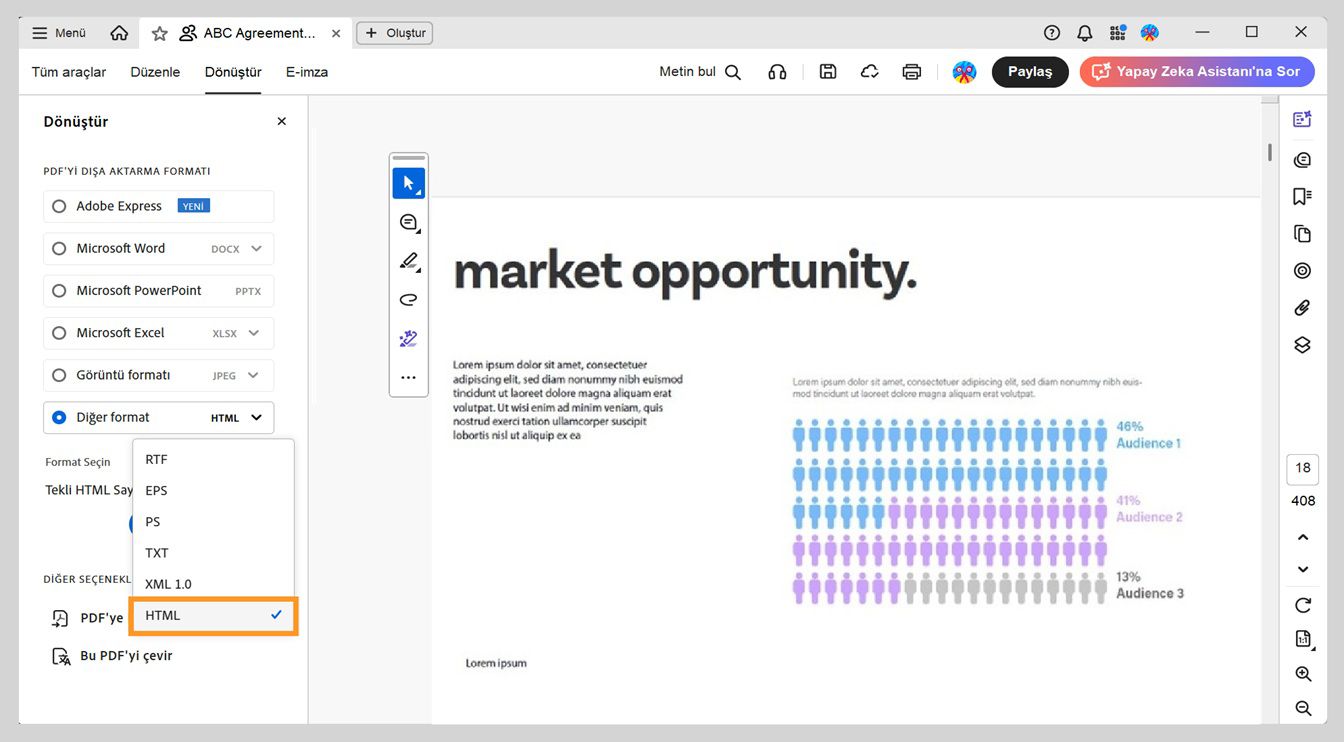The height and width of the screenshot is (742, 1344).
Task: Select the freeform draw tool
Action: [x=409, y=299]
